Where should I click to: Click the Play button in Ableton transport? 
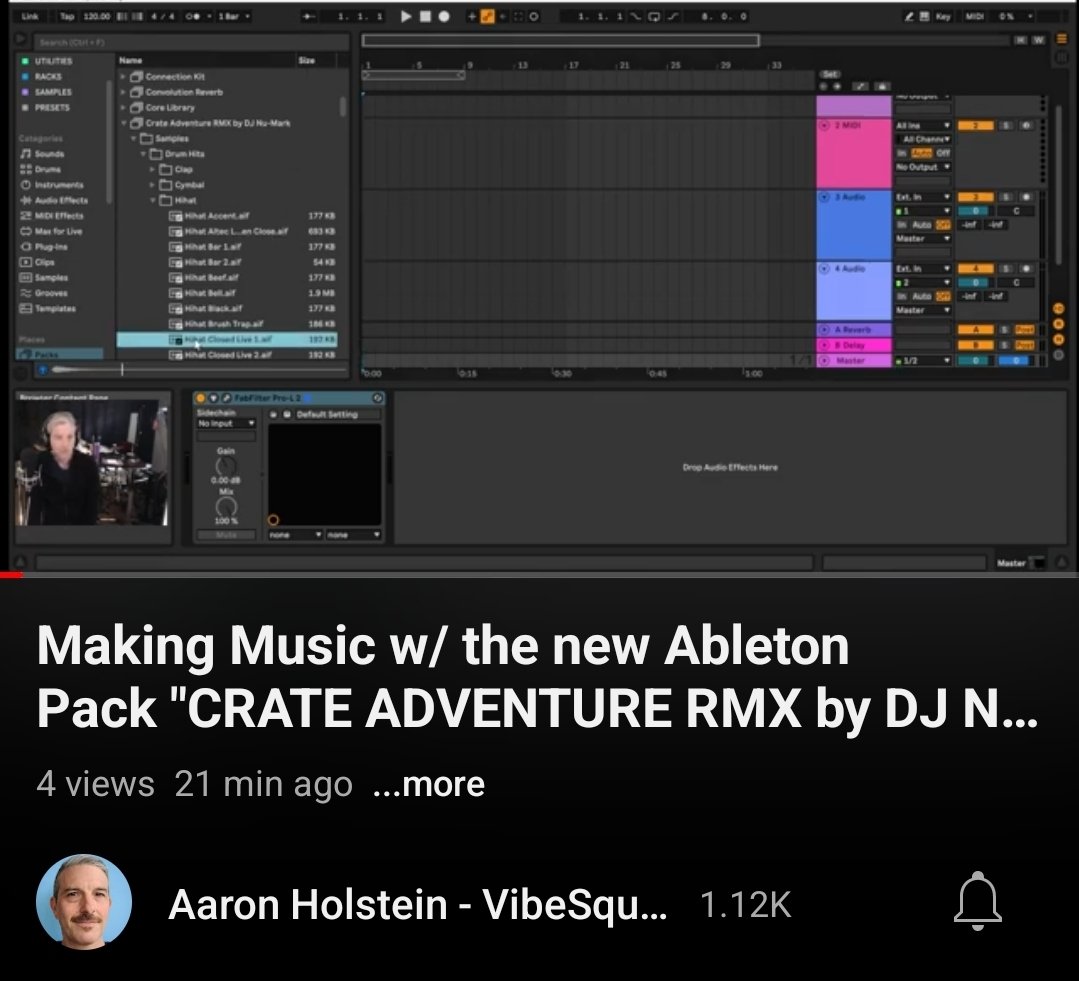point(406,16)
